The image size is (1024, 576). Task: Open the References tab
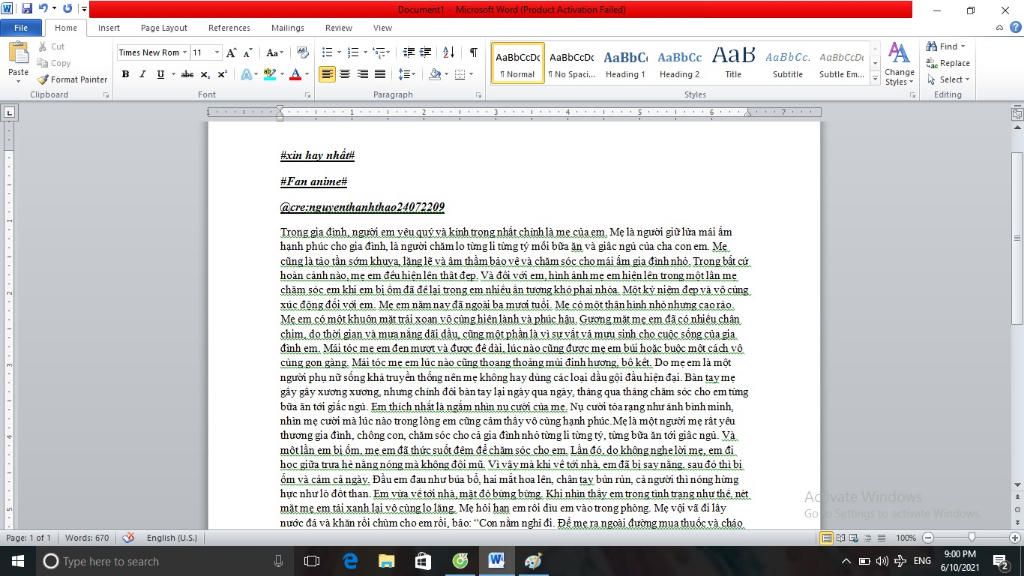coord(229,28)
